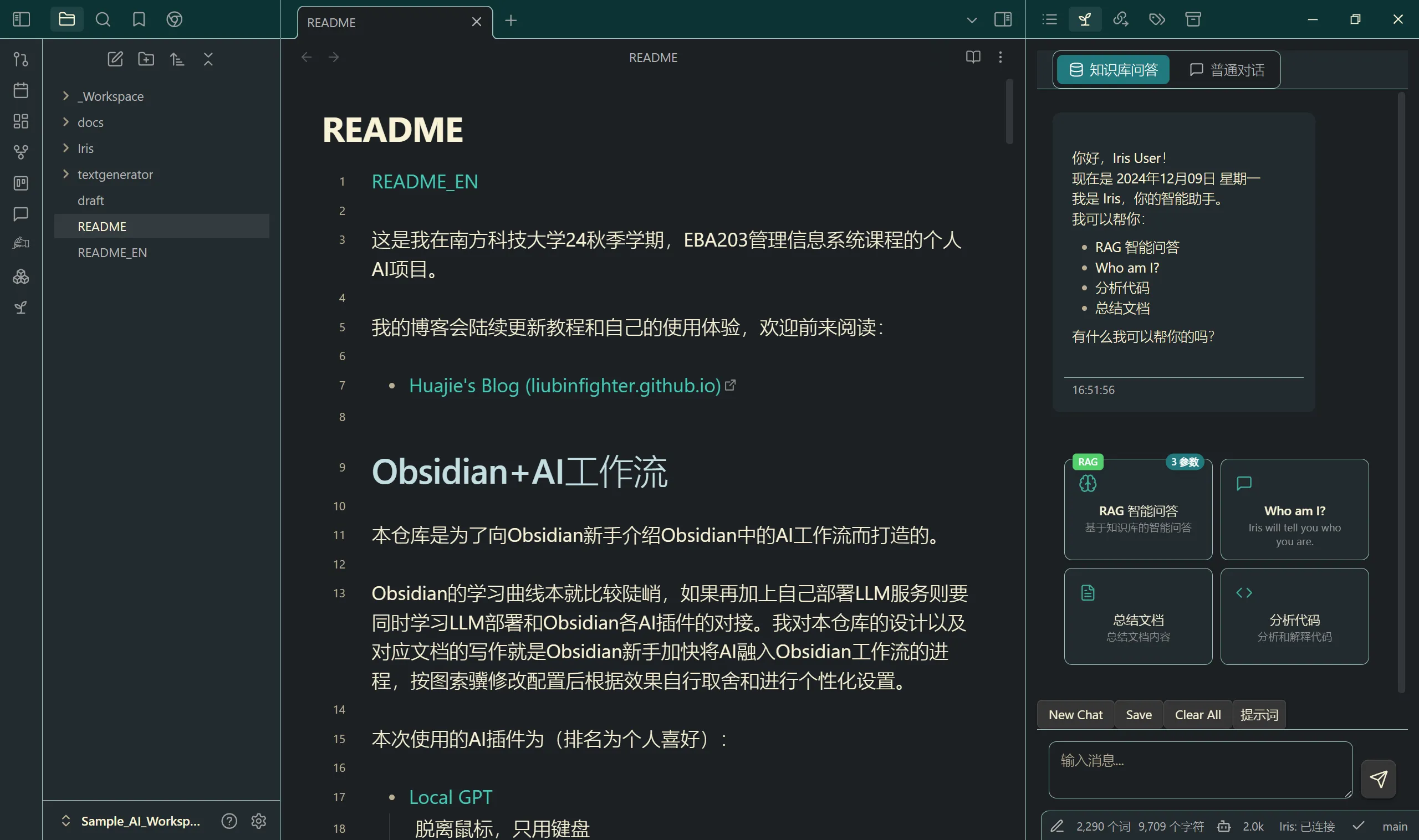Switch to 知识库问答 mode
Screen dimensions: 1419x840
[1113, 70]
